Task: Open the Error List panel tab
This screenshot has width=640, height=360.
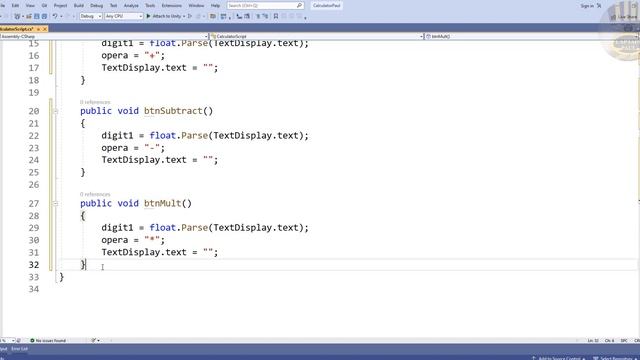Action: click(x=19, y=349)
